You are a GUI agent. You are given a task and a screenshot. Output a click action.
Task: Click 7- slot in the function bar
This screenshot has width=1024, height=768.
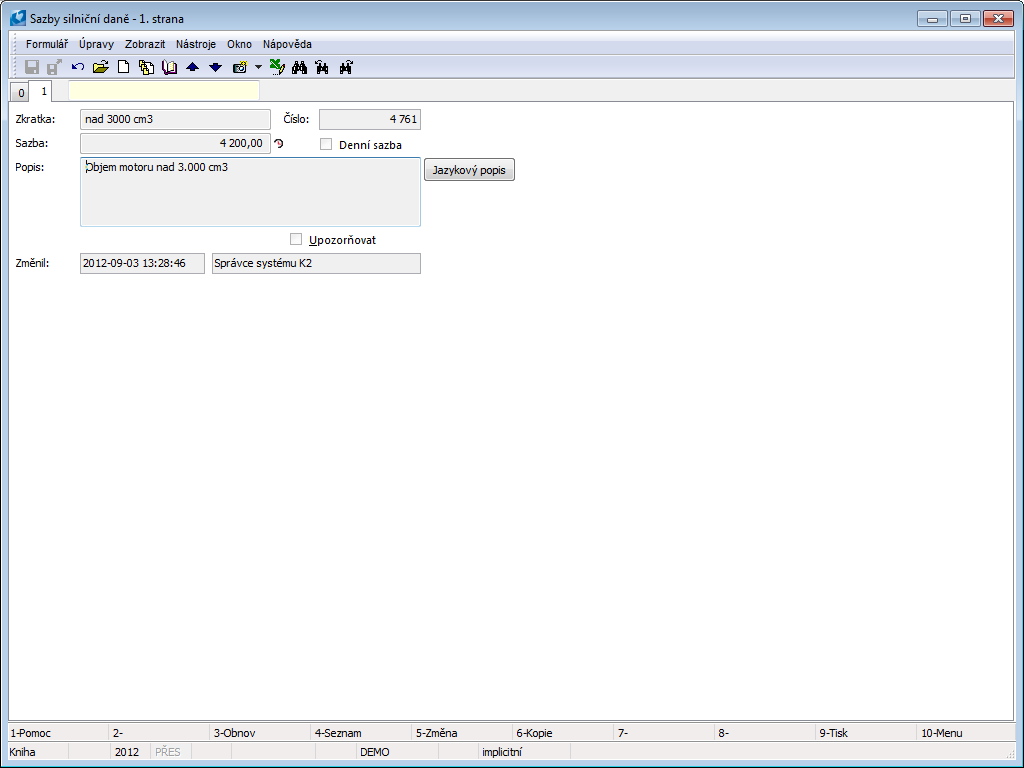pos(664,733)
